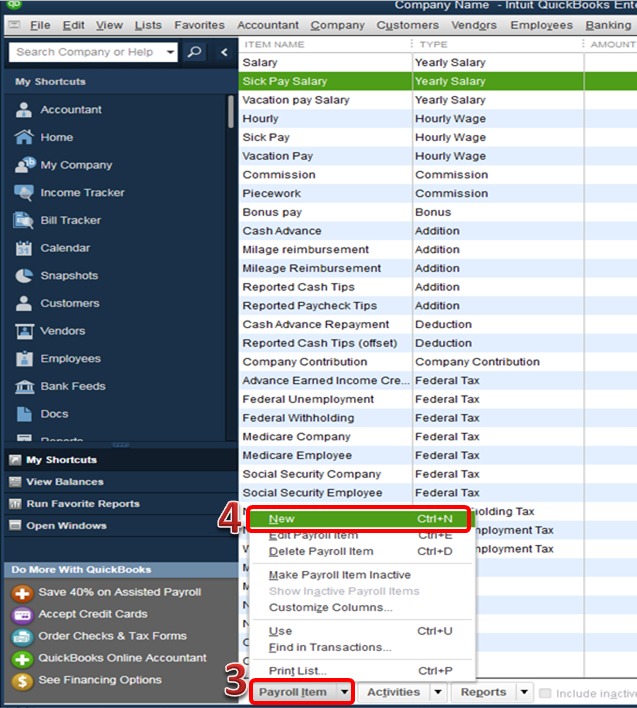Click the View Balances panel icon
637x708 pixels.
coord(15,482)
